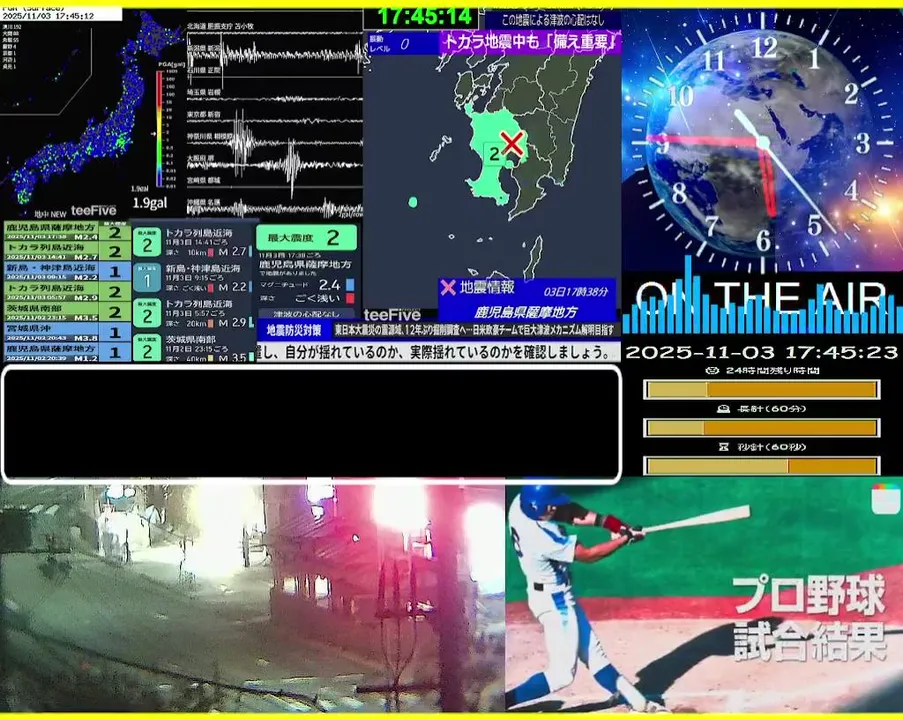The height and width of the screenshot is (720, 903).
Task: Click the analog Earth clock face
Action: pyautogui.click(x=762, y=141)
